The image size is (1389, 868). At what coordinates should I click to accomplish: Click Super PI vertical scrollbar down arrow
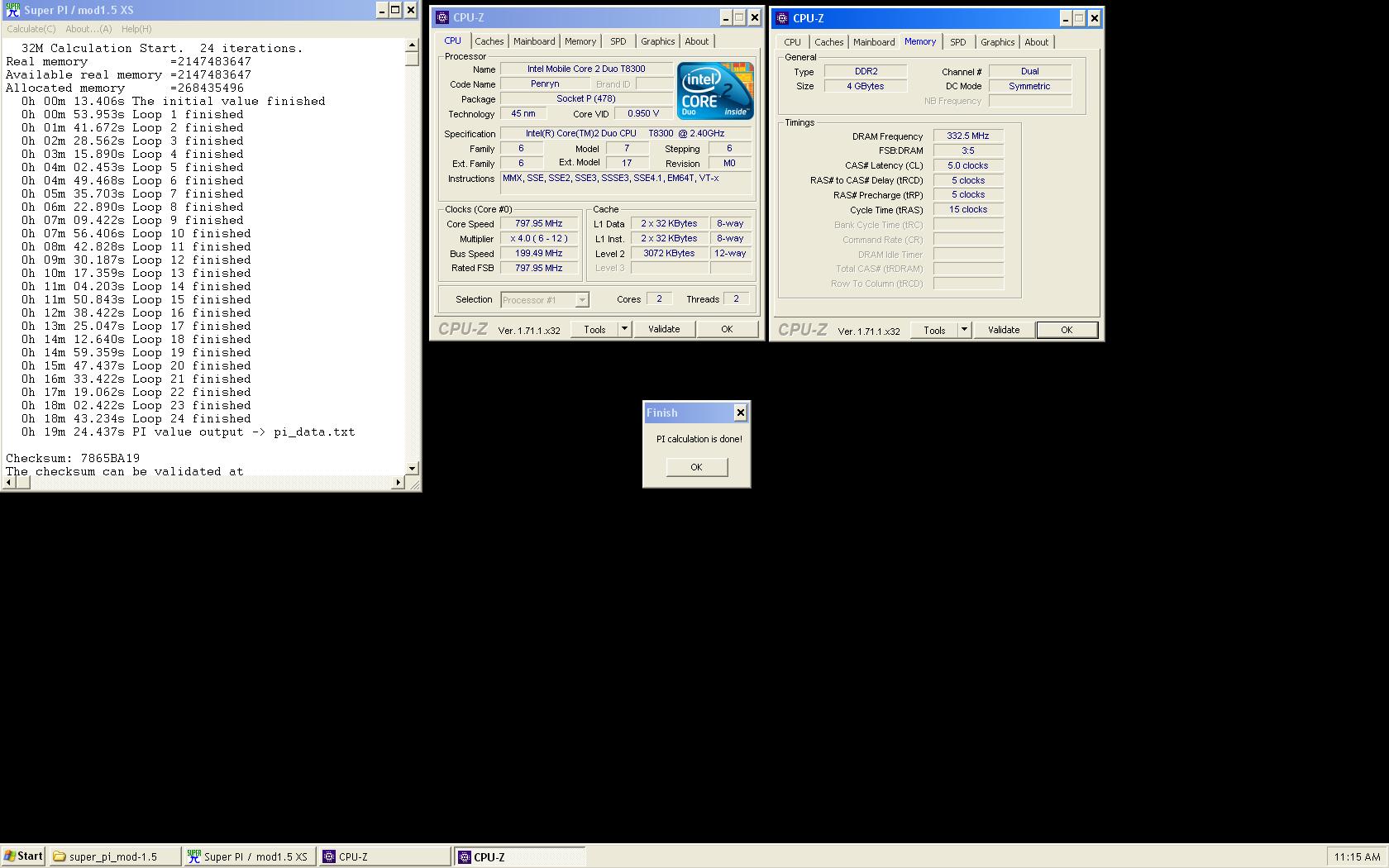pyautogui.click(x=412, y=469)
